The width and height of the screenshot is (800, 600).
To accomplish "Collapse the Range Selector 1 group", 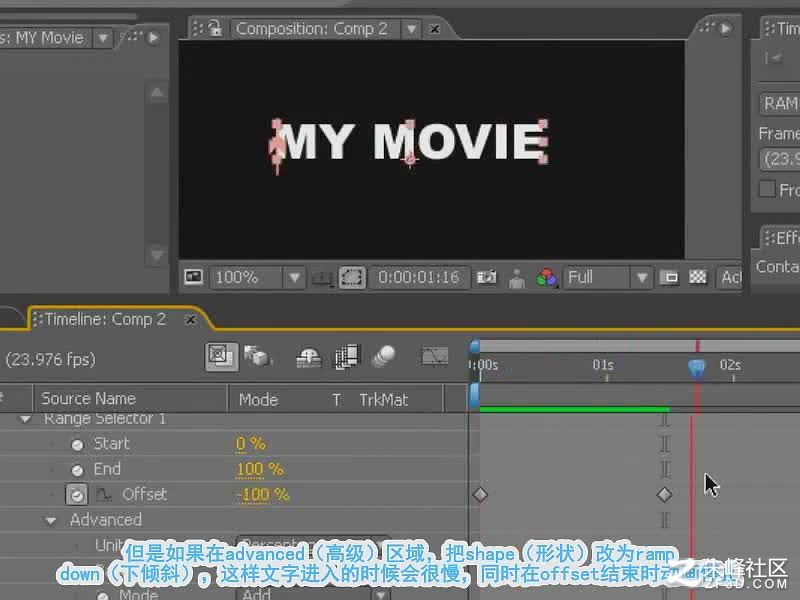I will tap(24, 419).
